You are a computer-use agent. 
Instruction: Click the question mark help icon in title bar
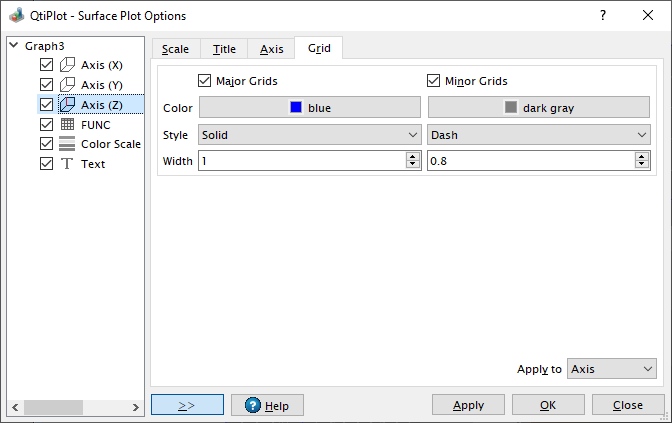tap(602, 15)
